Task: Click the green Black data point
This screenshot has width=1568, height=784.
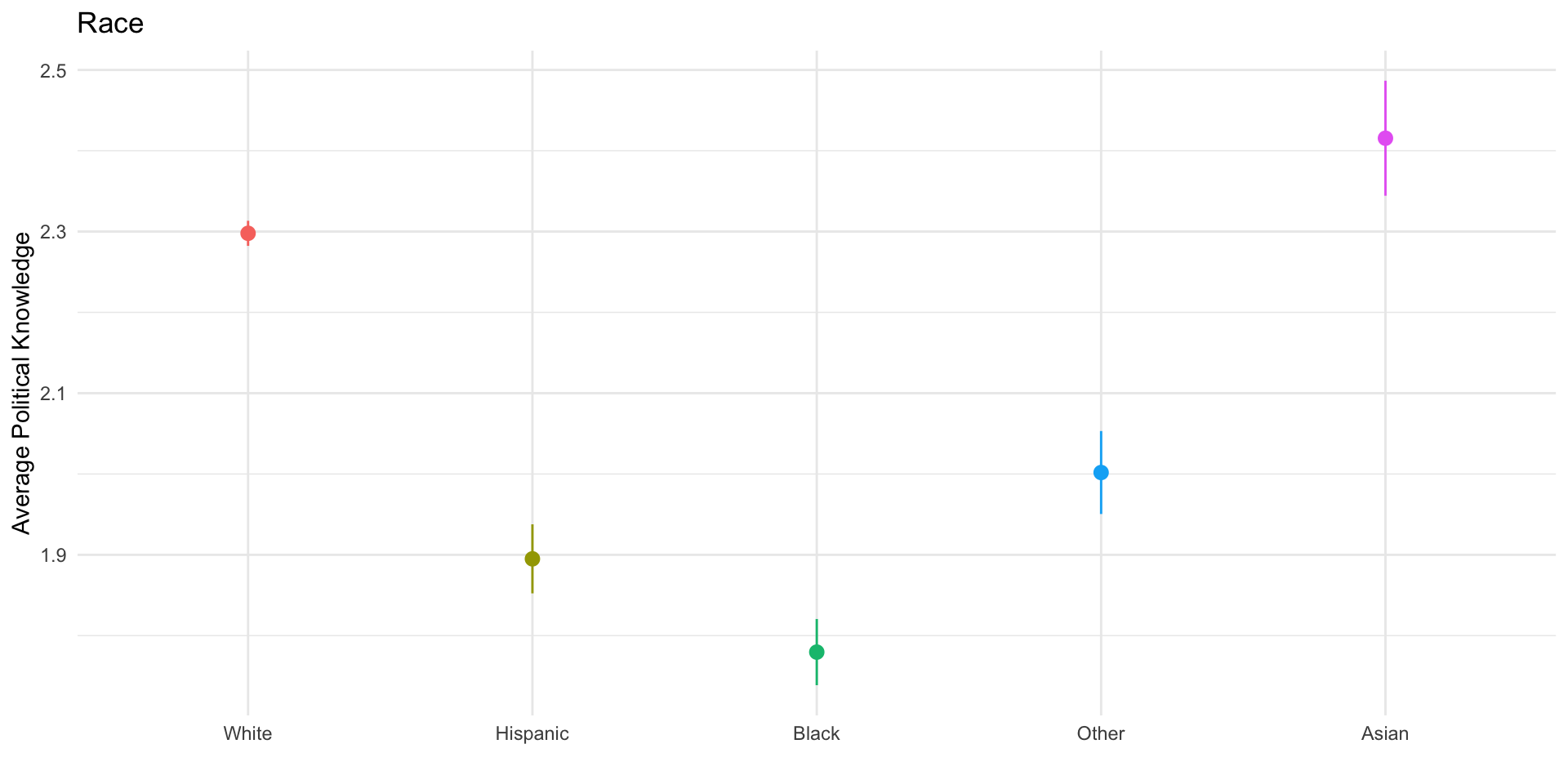Action: point(817,652)
